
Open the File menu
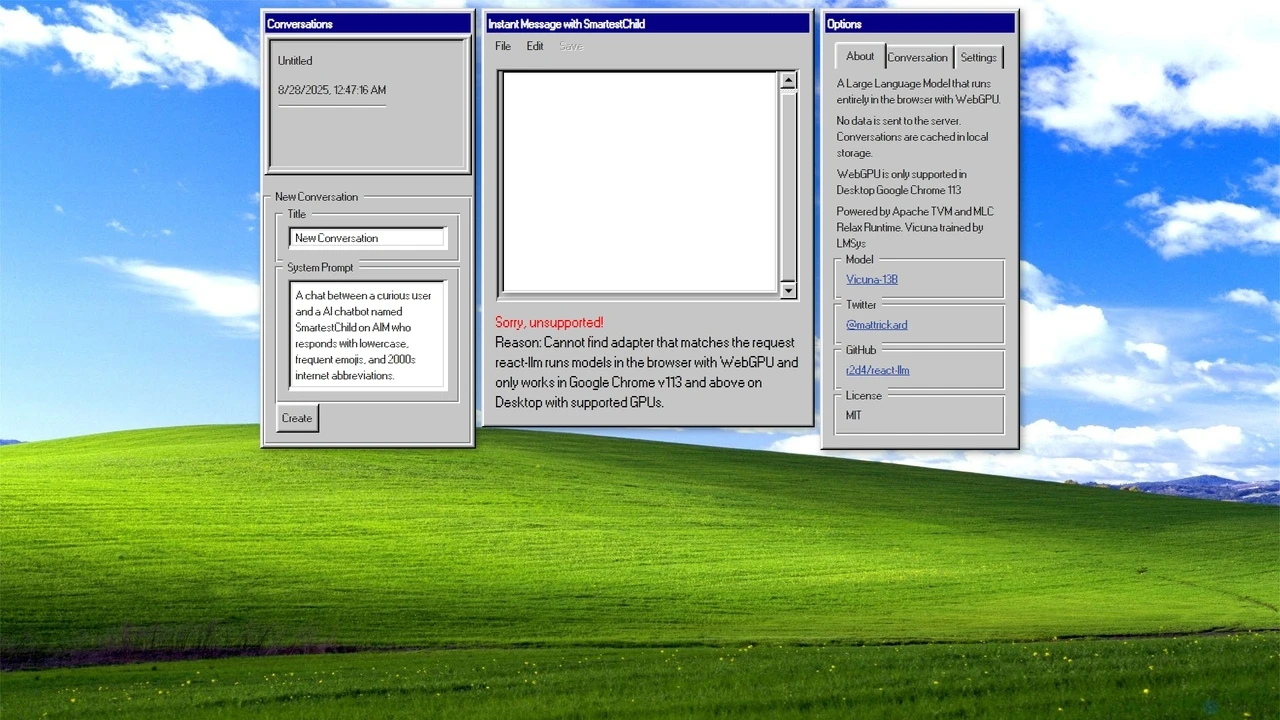503,46
